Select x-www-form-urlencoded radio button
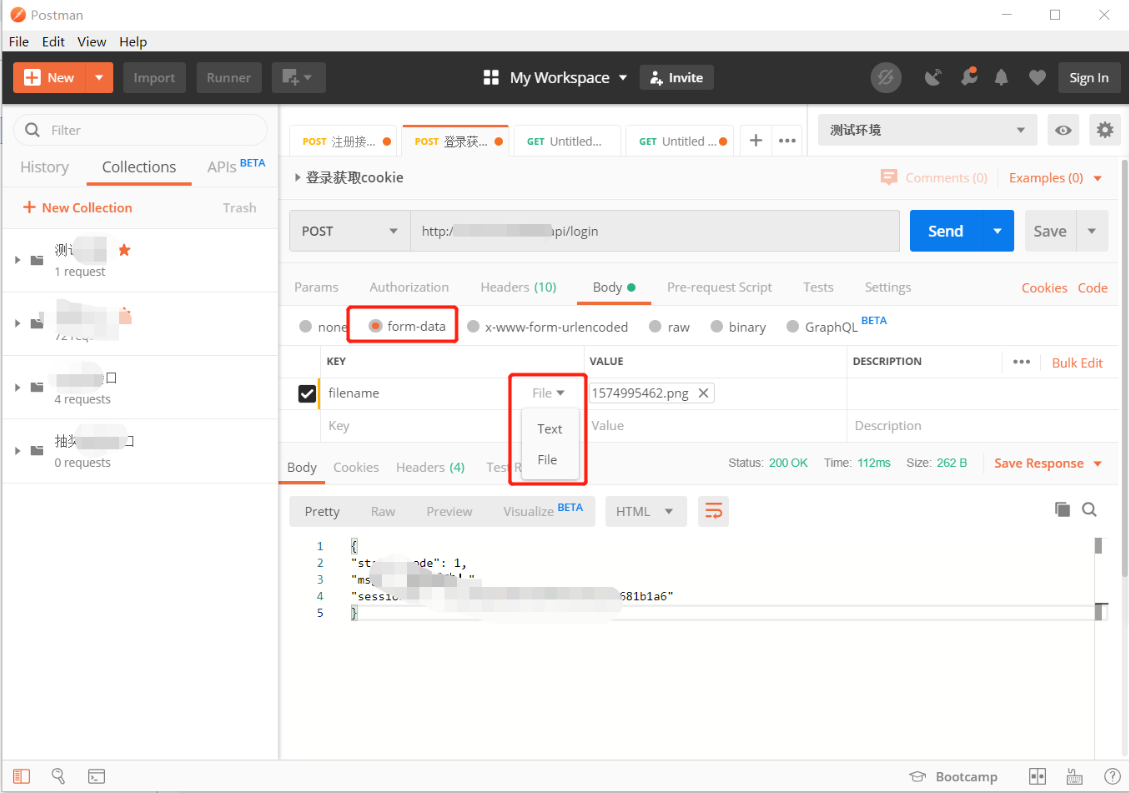The image size is (1129, 793). 473,327
